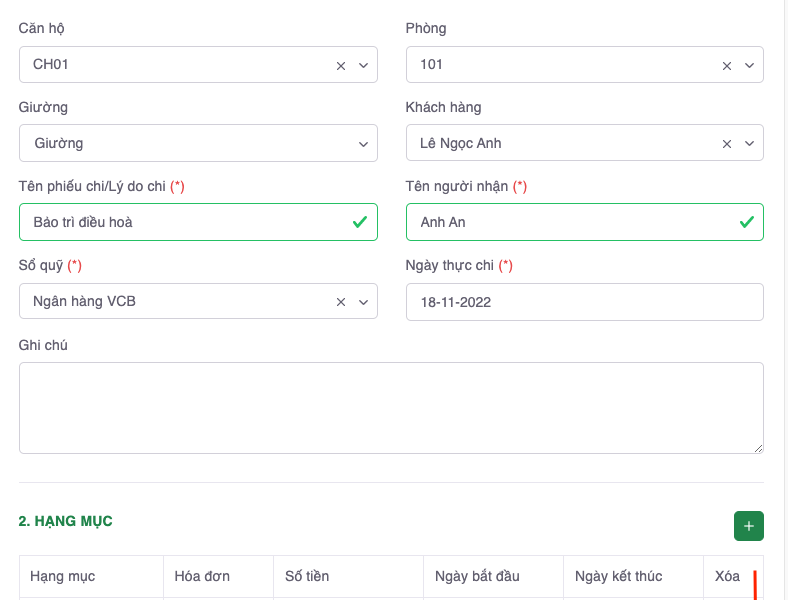Expand the Sổ quỹ dropdown arrow
This screenshot has height=600, width=788.
[x=363, y=302]
